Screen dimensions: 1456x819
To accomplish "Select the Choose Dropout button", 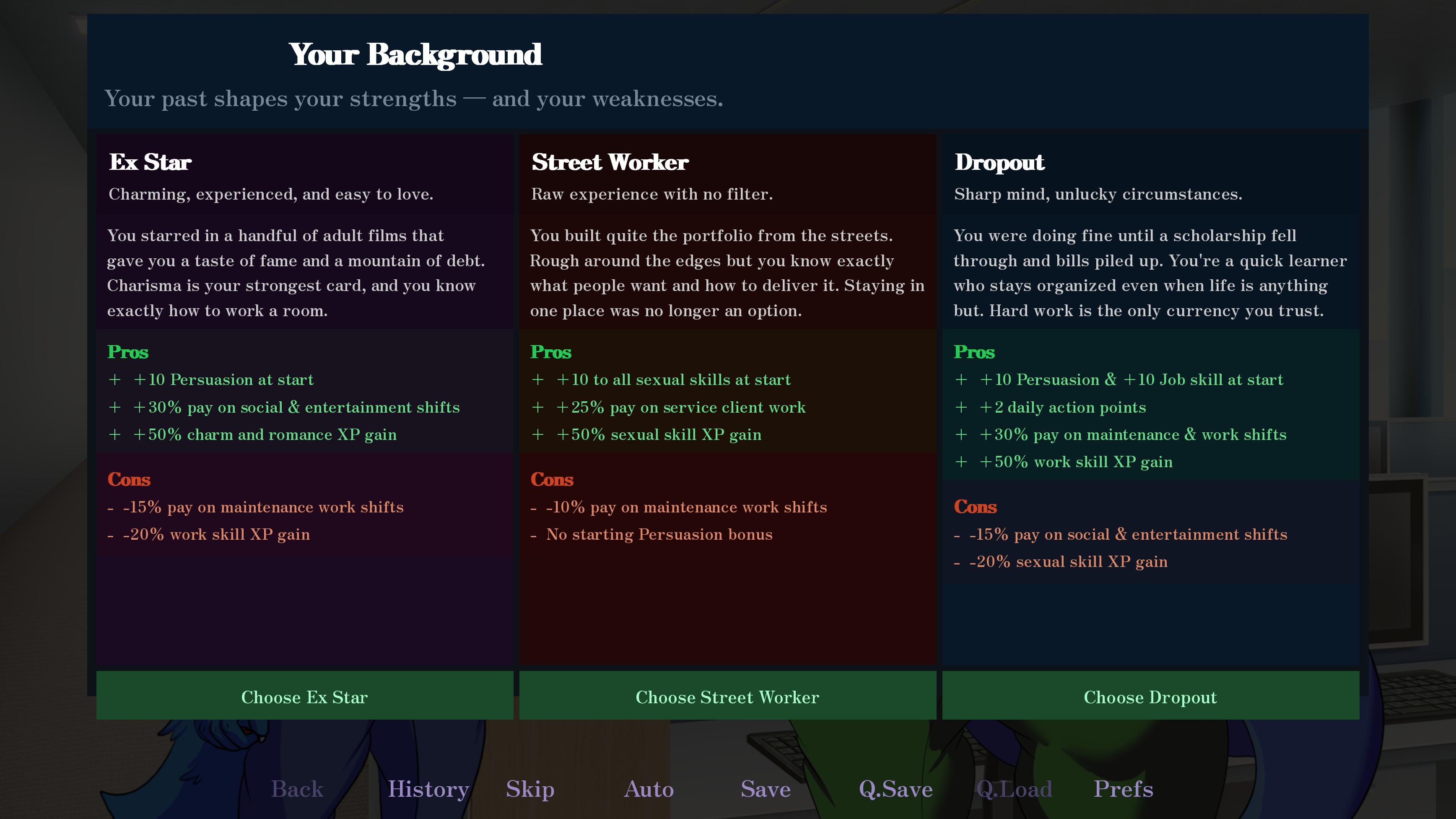I will click(x=1150, y=696).
